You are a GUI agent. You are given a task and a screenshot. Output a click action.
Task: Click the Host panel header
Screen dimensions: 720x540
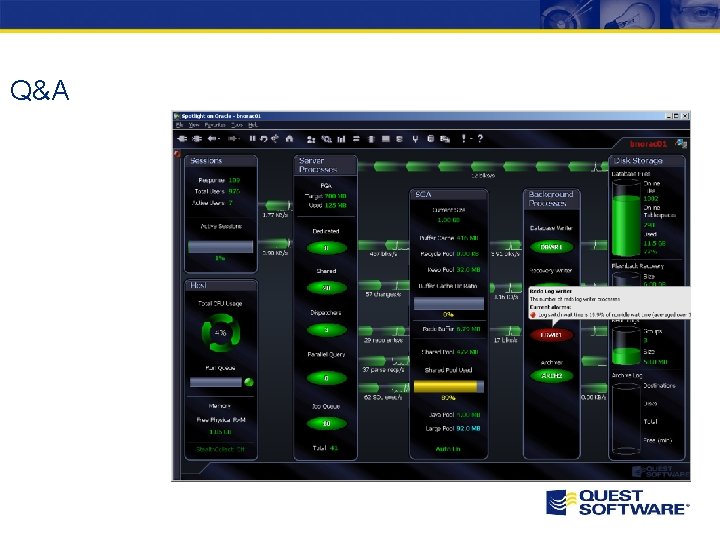point(221,285)
